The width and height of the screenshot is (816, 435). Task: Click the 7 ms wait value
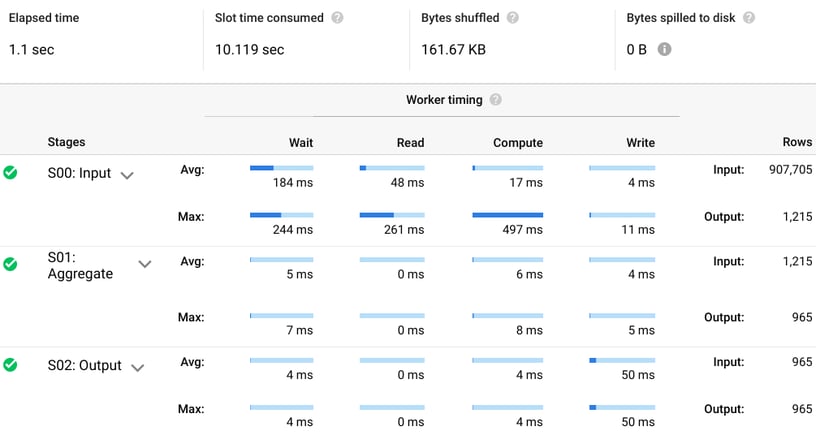300,330
